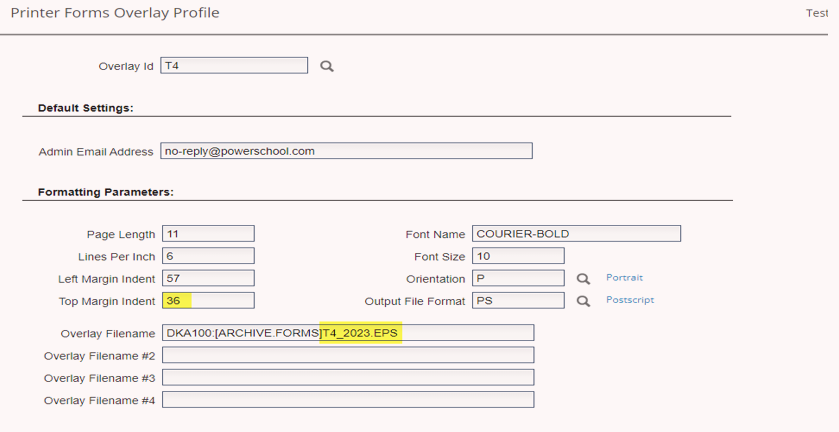Focus the Font Name field
The image size is (839, 432).
576,234
